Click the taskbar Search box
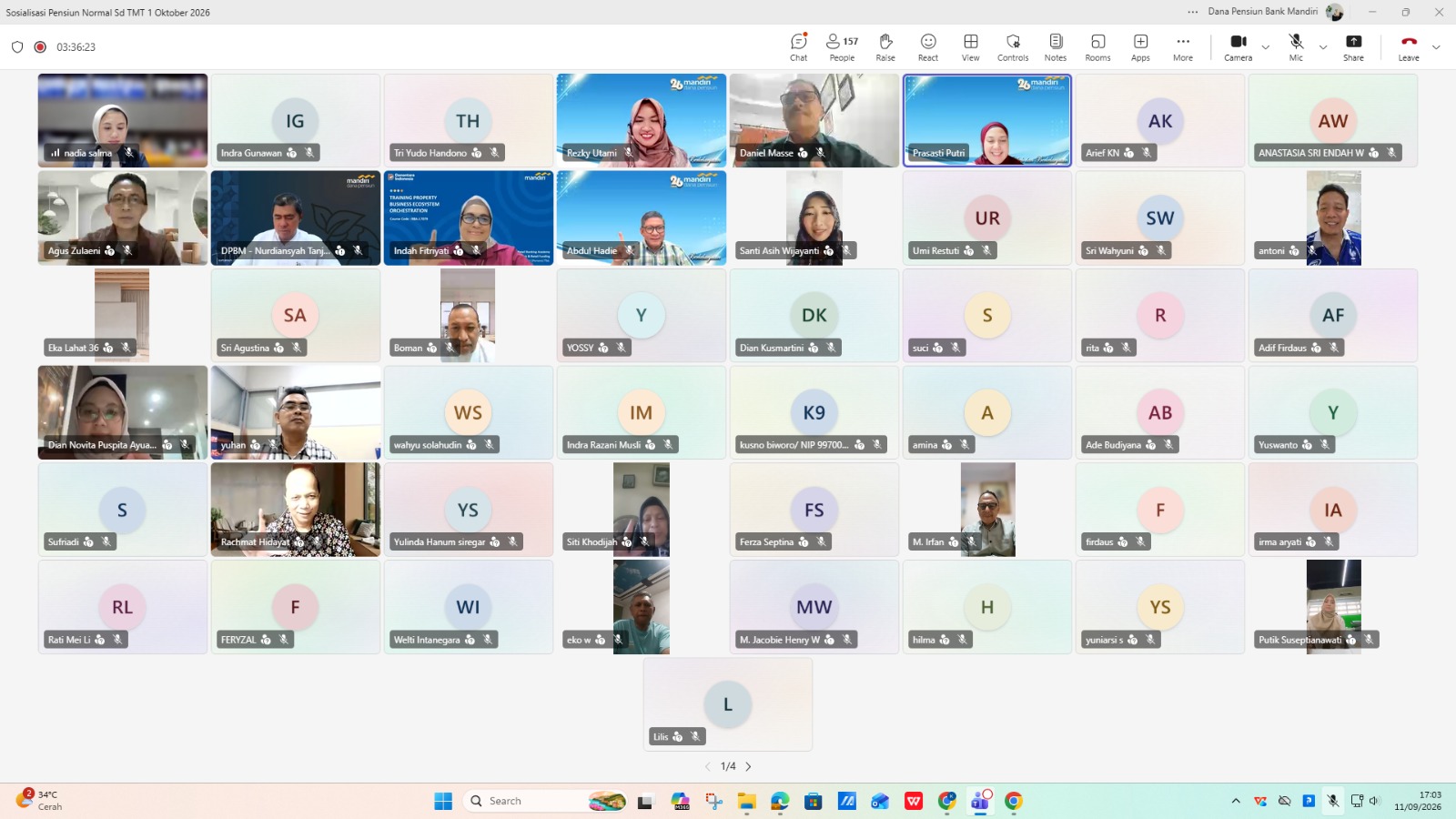 tap(546, 801)
